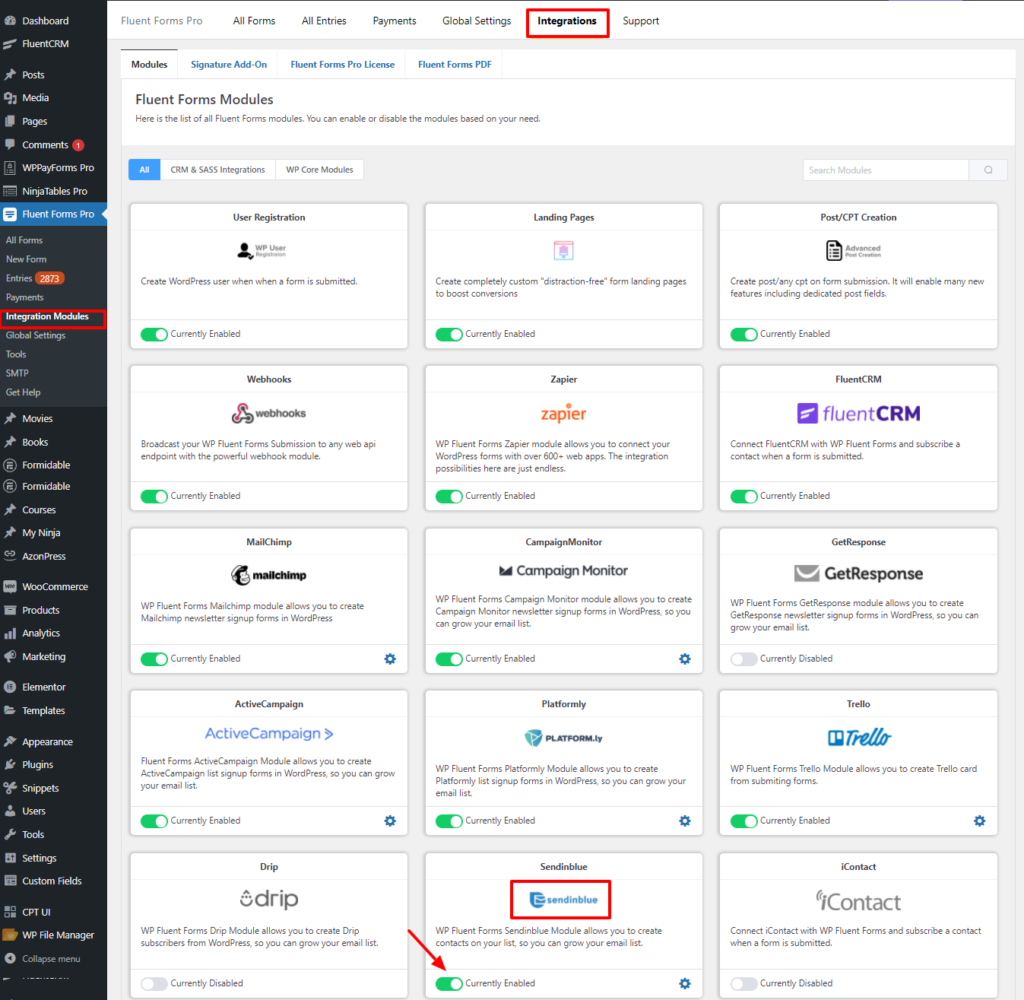Viewport: 1024px width, 1000px height.
Task: Click the Mailchimp logo
Action: coord(268,575)
